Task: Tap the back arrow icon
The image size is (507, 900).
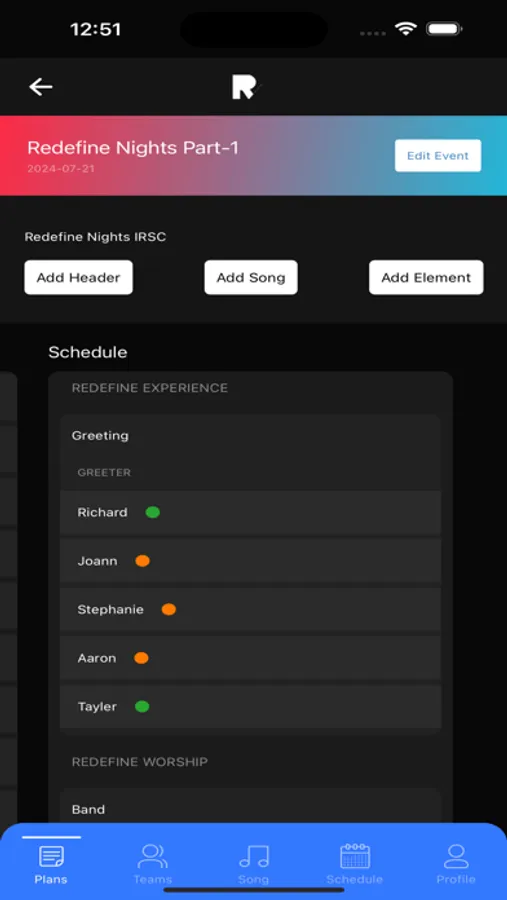Action: (x=41, y=87)
